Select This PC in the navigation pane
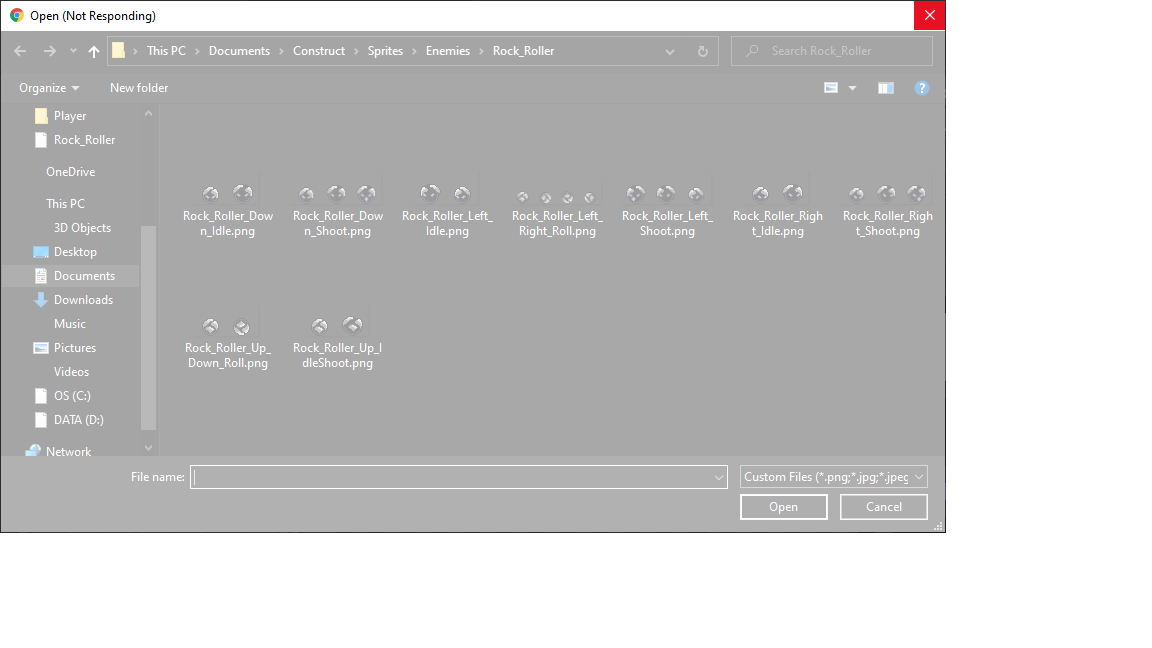 coord(65,204)
